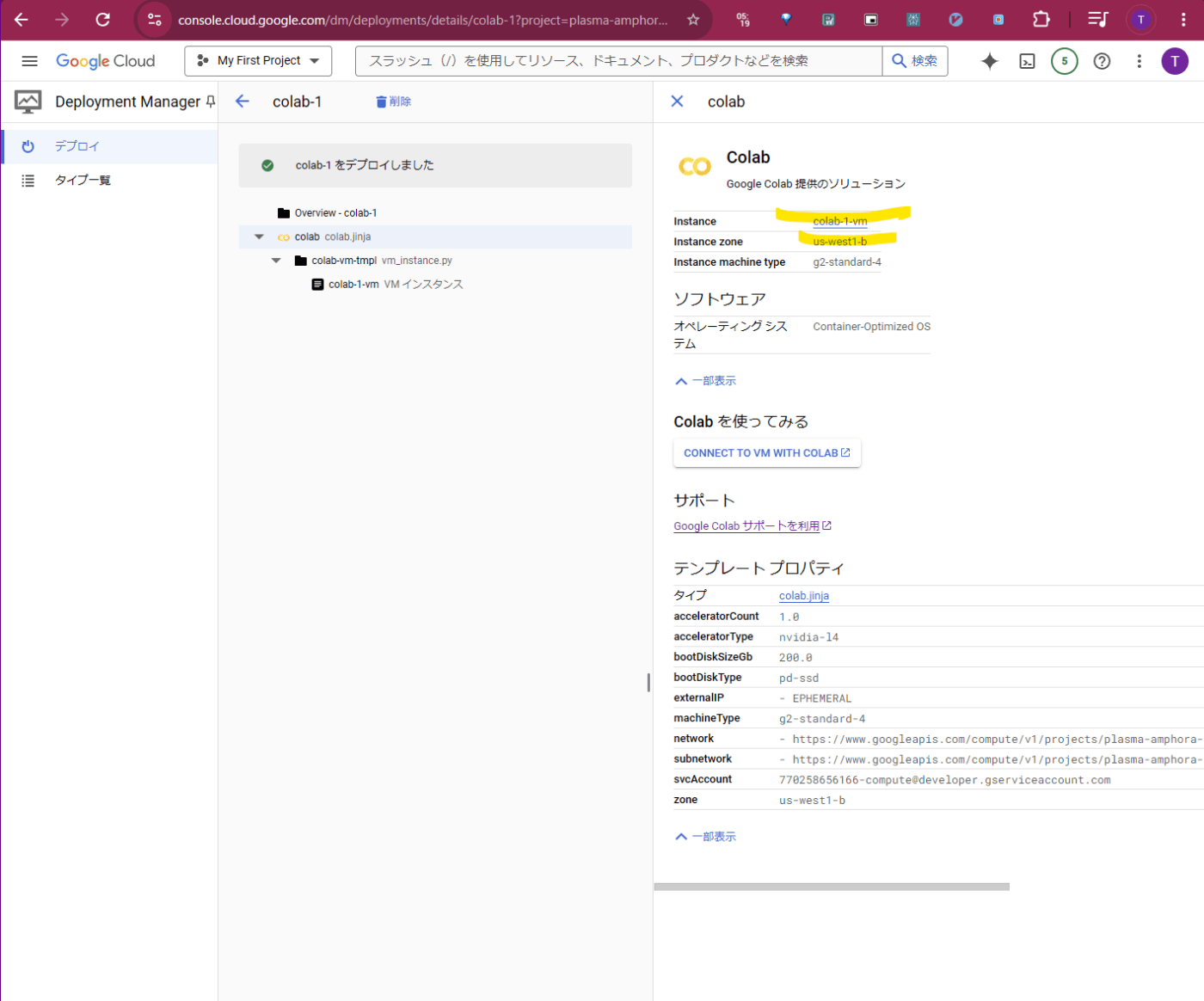Click the 検索 search button
This screenshot has width=1204, height=1001.
(x=915, y=61)
